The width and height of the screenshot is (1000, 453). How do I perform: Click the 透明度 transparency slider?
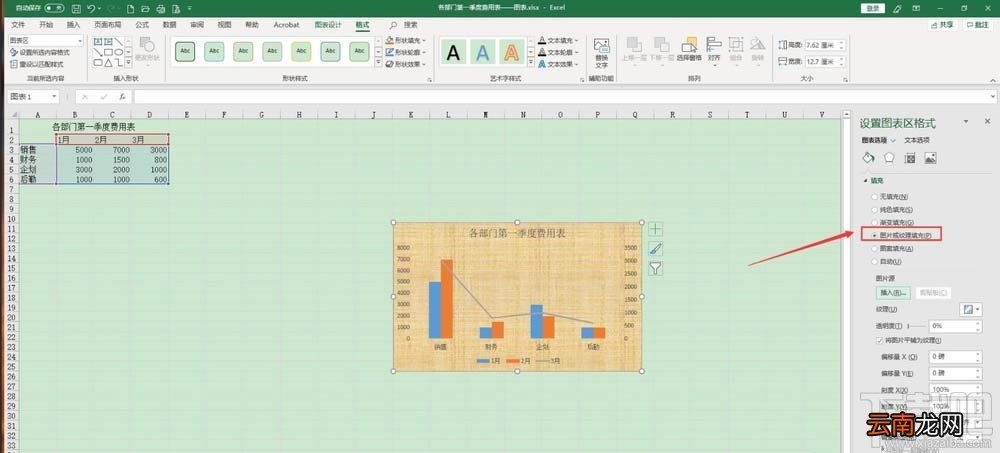(x=916, y=326)
